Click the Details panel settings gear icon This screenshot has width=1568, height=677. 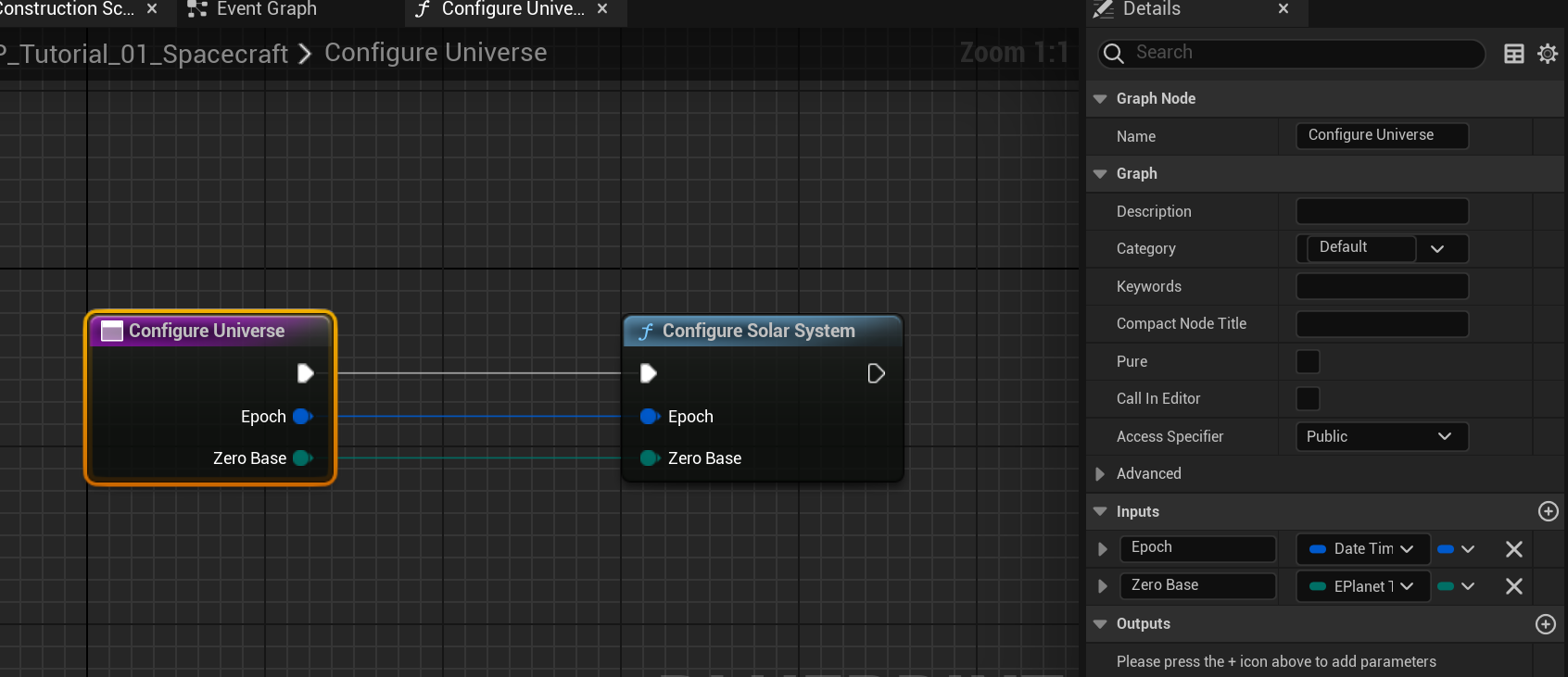[x=1547, y=54]
